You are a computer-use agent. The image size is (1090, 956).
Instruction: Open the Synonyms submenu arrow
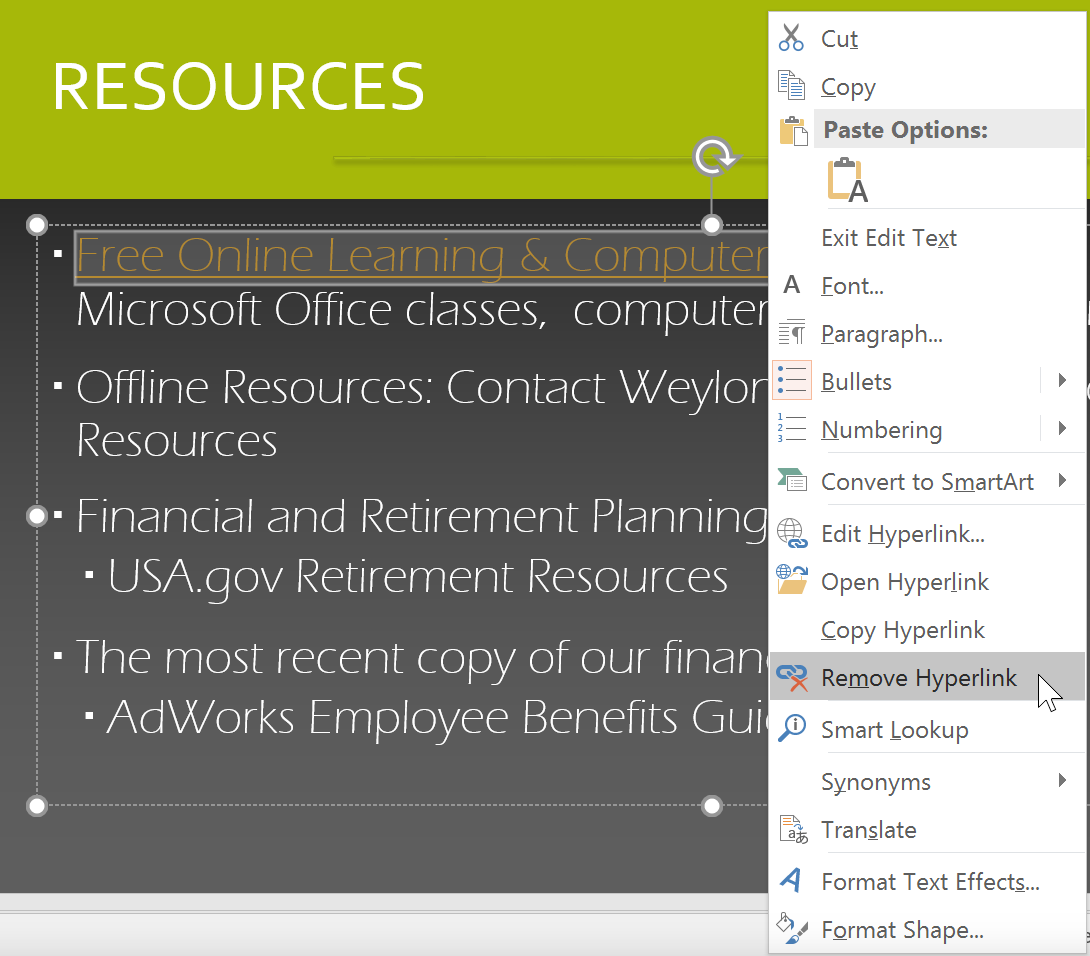1062,781
